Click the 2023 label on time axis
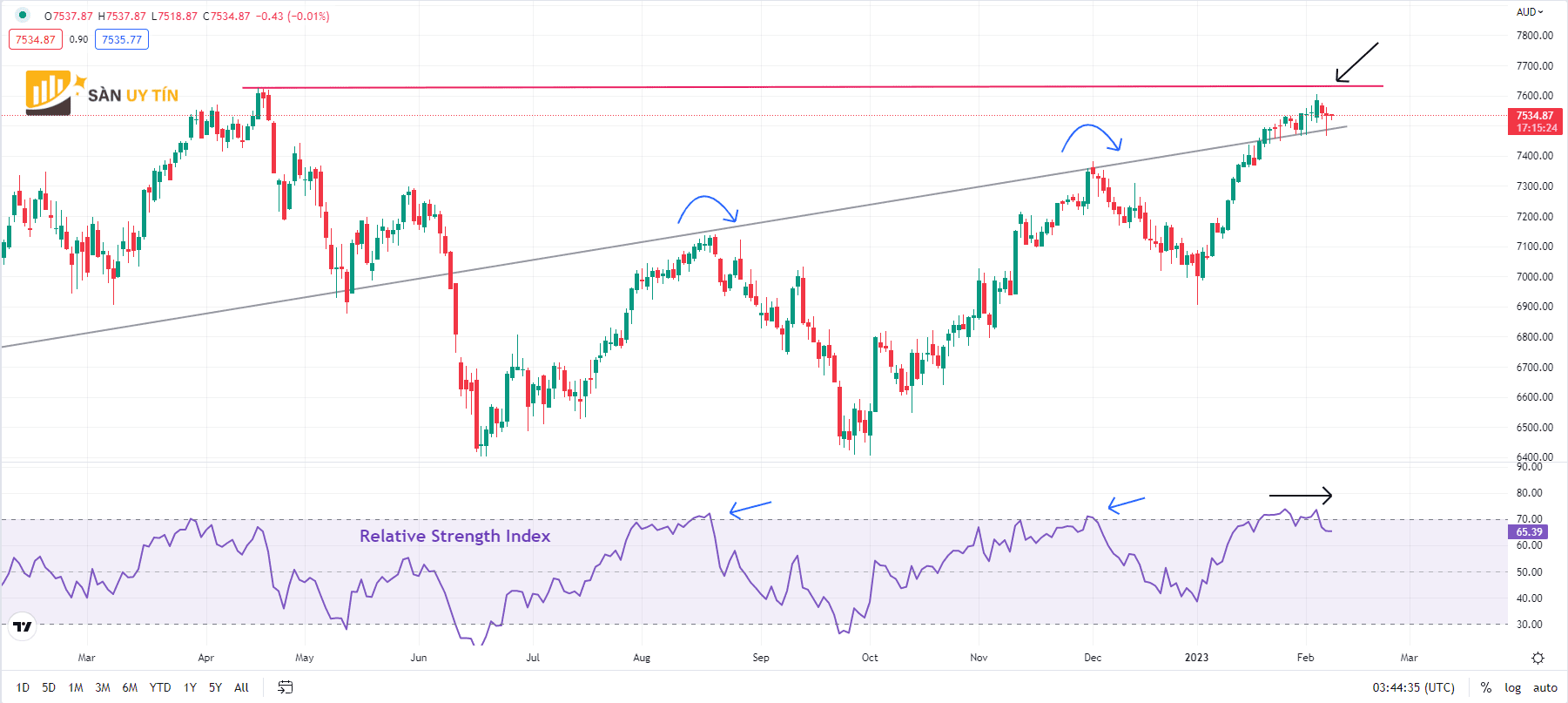The image size is (1568, 703). tap(1196, 658)
